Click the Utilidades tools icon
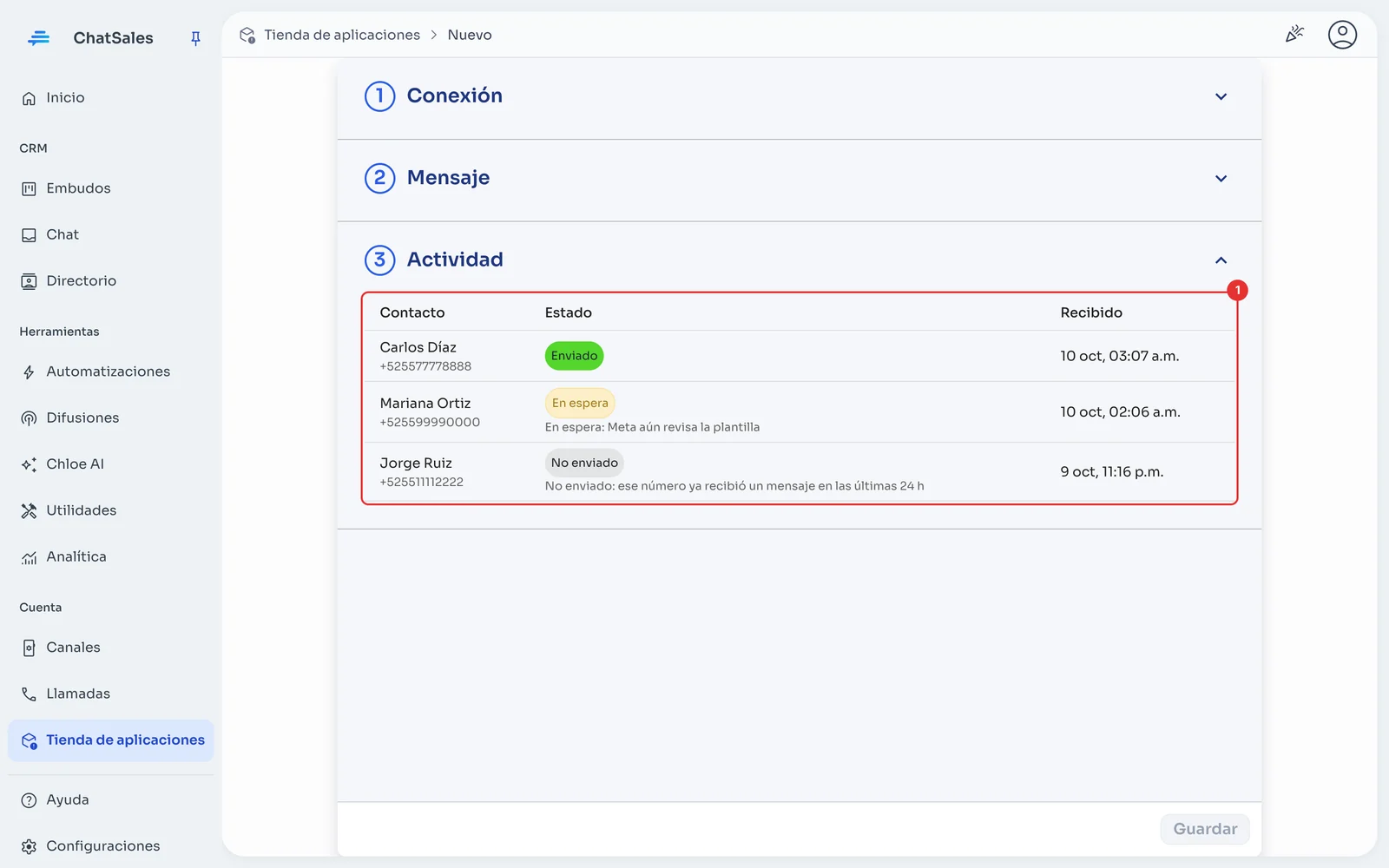The image size is (1389, 868). coord(29,511)
